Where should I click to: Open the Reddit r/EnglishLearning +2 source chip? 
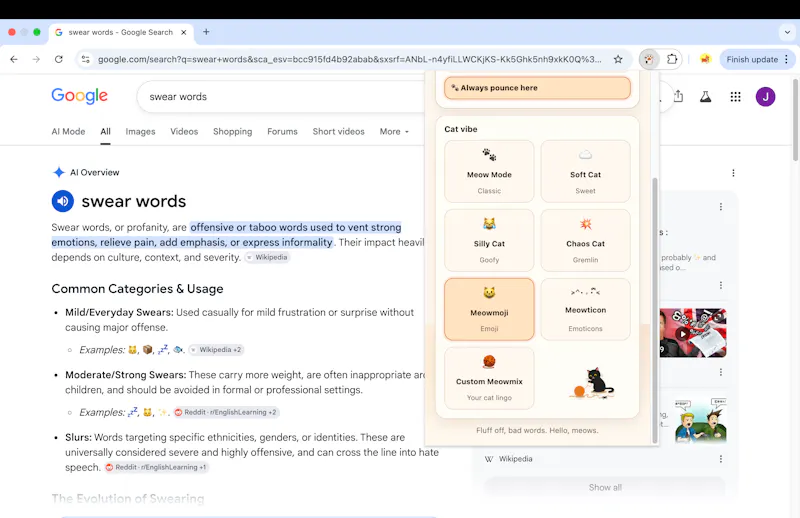pyautogui.click(x=226, y=412)
